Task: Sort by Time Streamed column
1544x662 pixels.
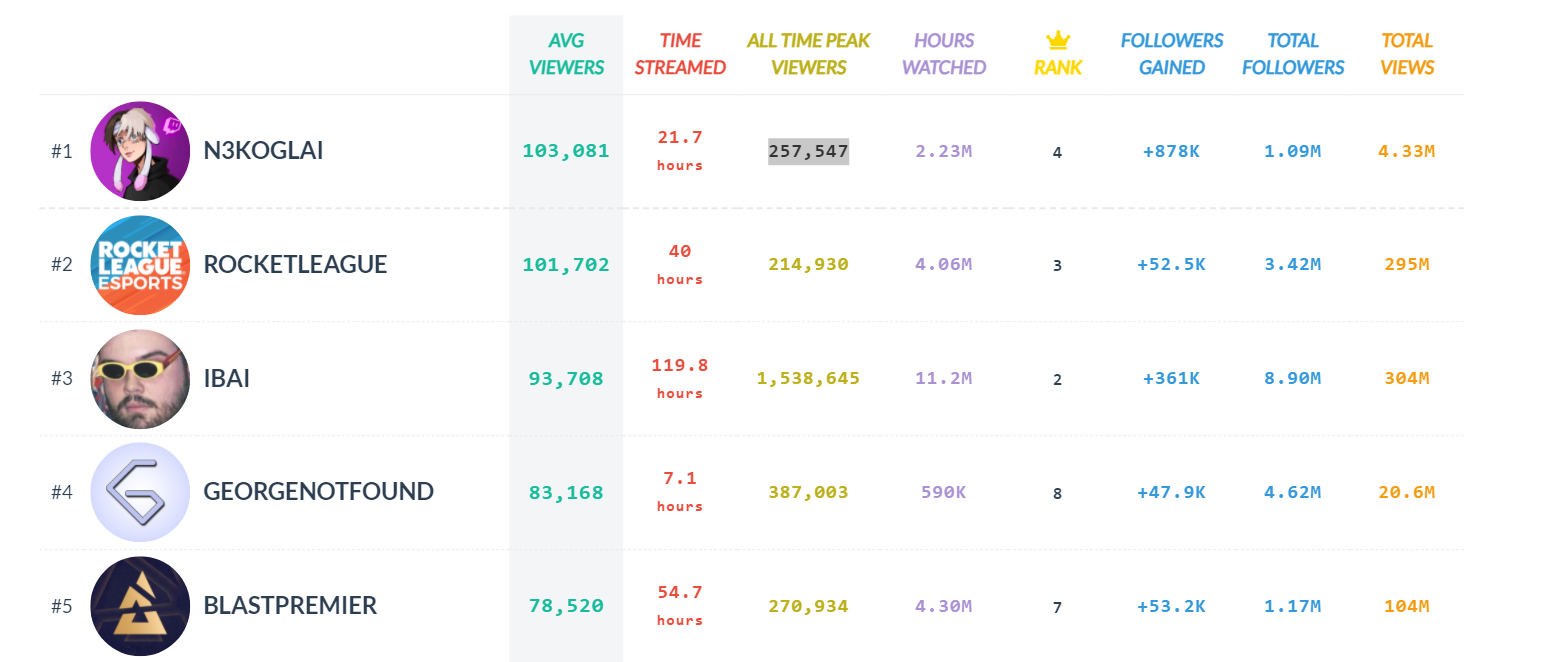Action: pos(680,54)
